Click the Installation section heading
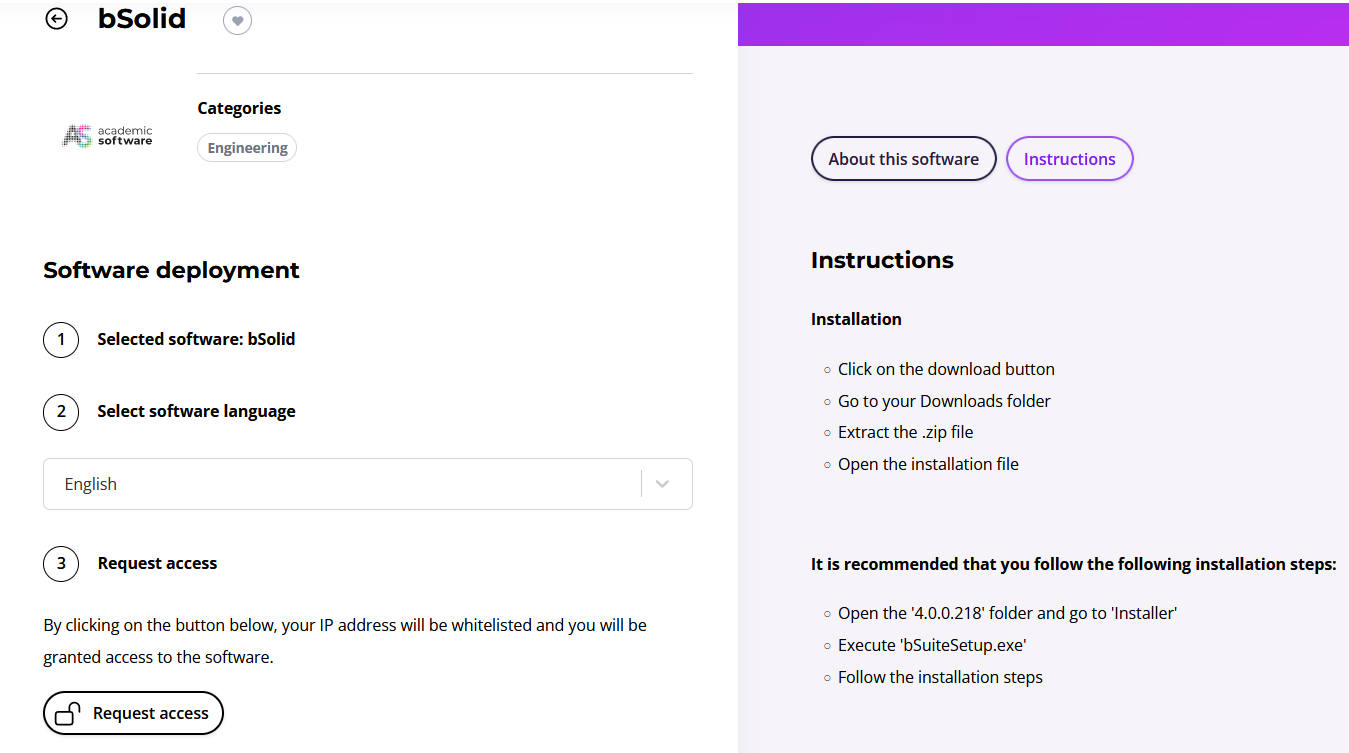 tap(856, 318)
